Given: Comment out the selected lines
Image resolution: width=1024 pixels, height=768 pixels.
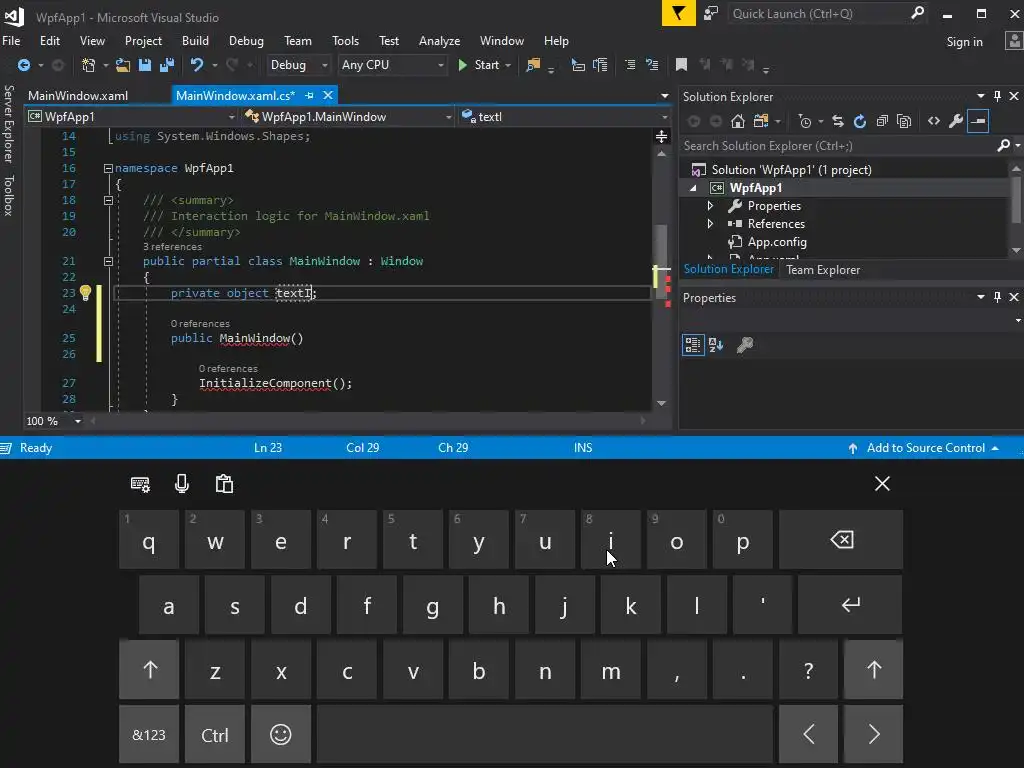Looking at the screenshot, I should click(x=630, y=65).
